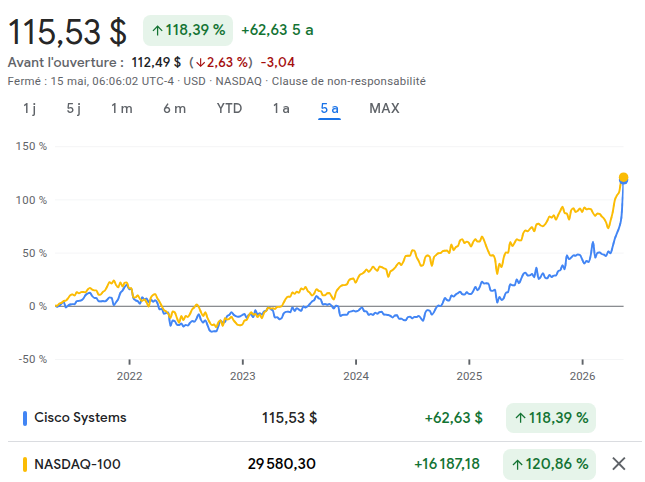Remove NASDAQ-100 comparison with X icon

(x=619, y=463)
